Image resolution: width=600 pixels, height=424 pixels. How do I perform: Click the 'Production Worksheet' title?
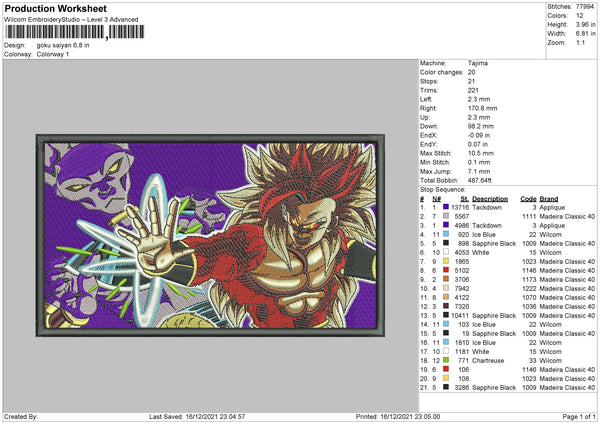55,9
